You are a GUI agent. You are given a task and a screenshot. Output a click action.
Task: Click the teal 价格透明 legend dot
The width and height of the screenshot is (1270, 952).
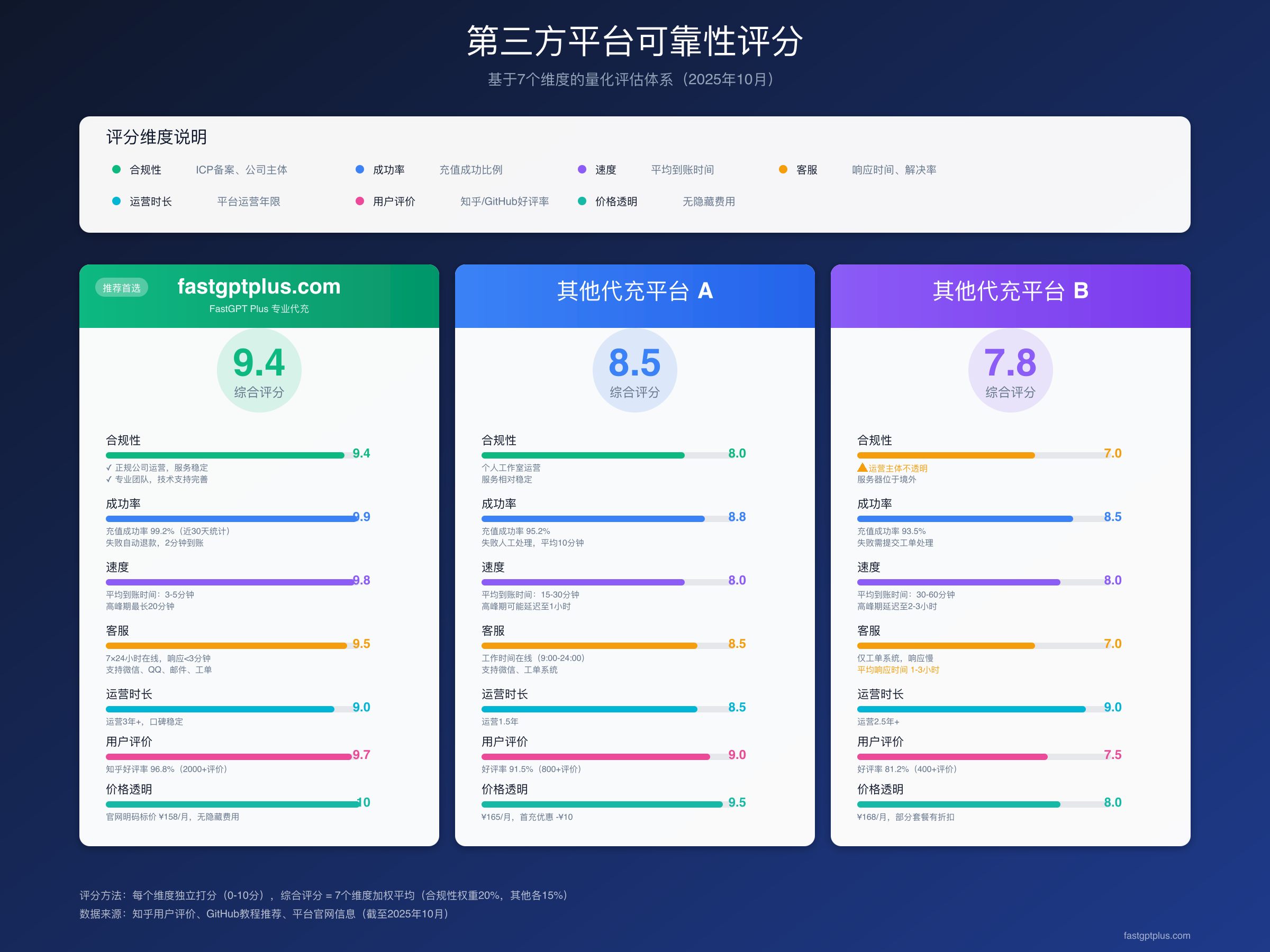tap(582, 202)
